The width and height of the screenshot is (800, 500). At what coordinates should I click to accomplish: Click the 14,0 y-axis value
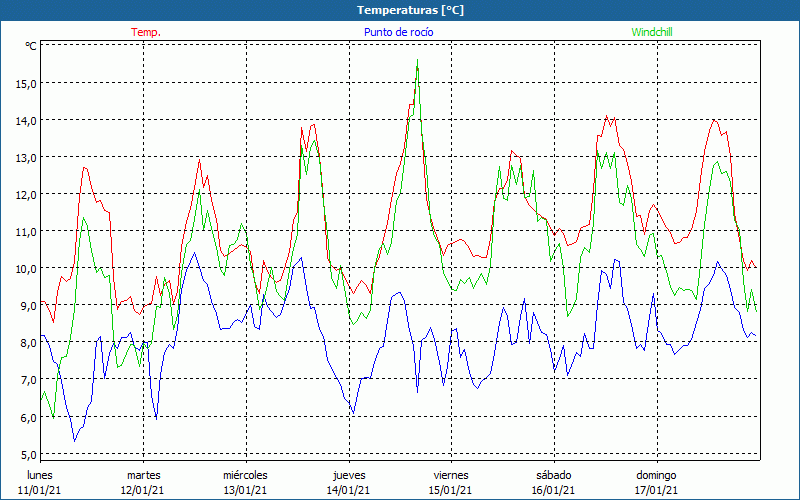click(26, 121)
